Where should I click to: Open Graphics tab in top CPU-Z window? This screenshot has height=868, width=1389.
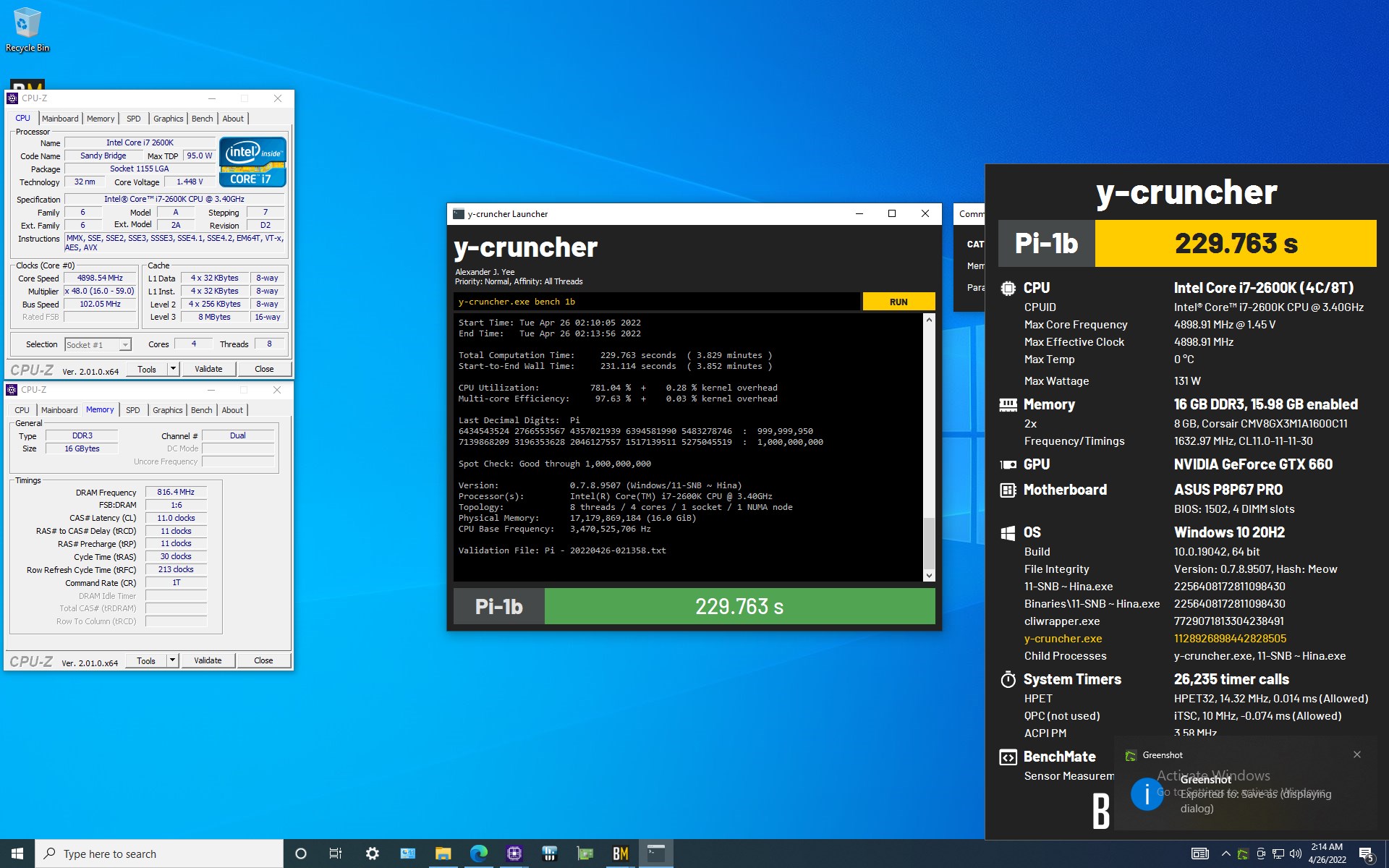pos(169,119)
